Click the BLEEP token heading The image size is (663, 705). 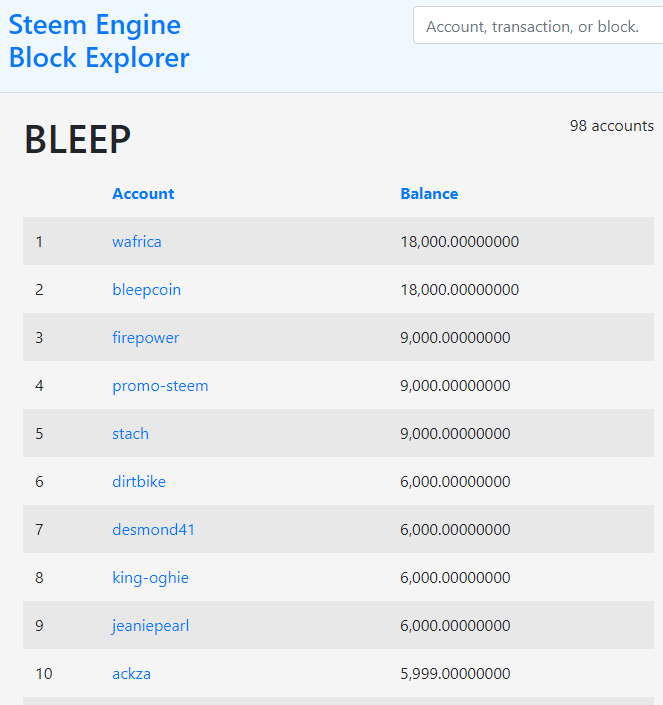click(x=77, y=141)
